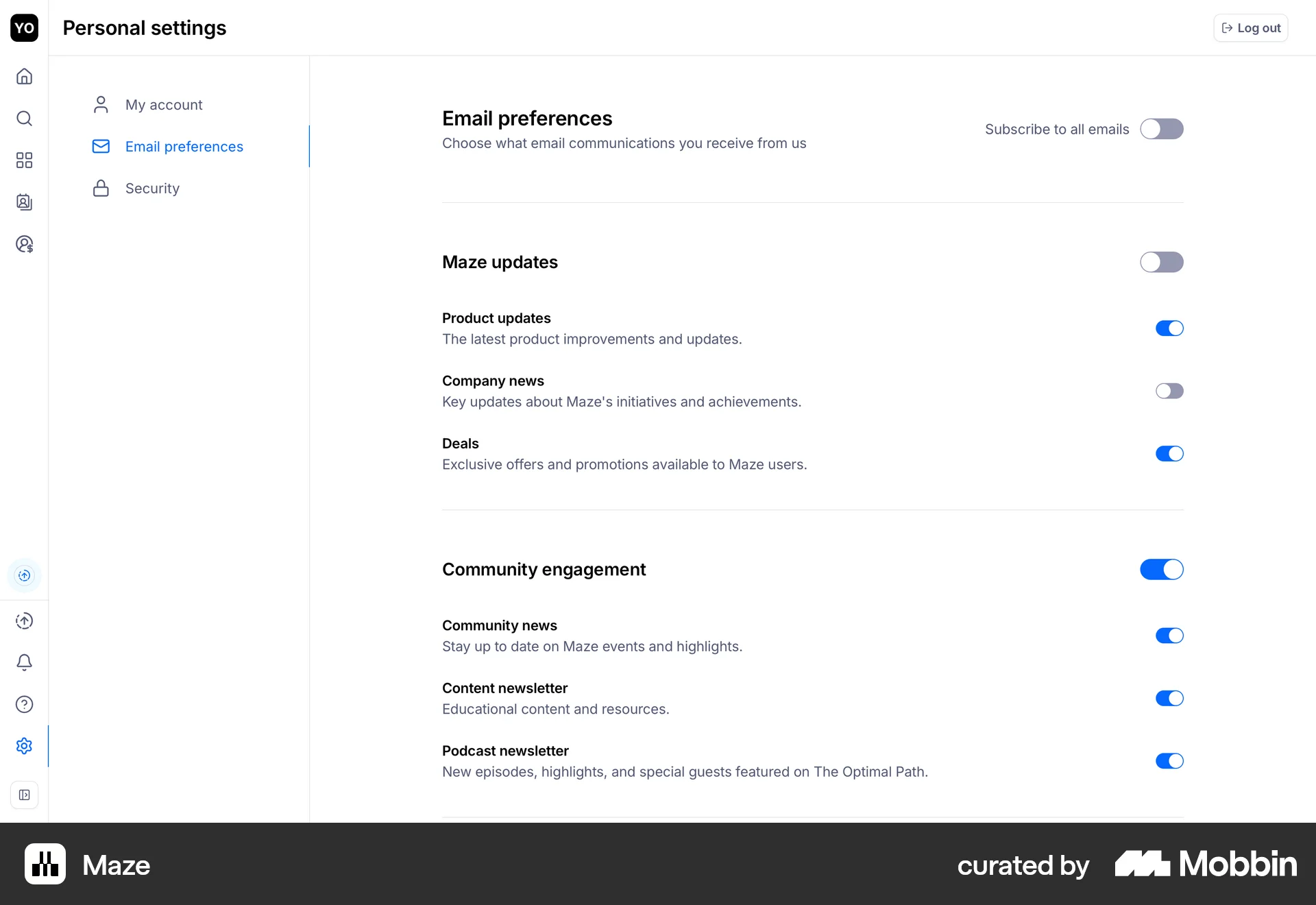The height and width of the screenshot is (905, 1316).
Task: Go to My account settings
Action: tap(164, 105)
